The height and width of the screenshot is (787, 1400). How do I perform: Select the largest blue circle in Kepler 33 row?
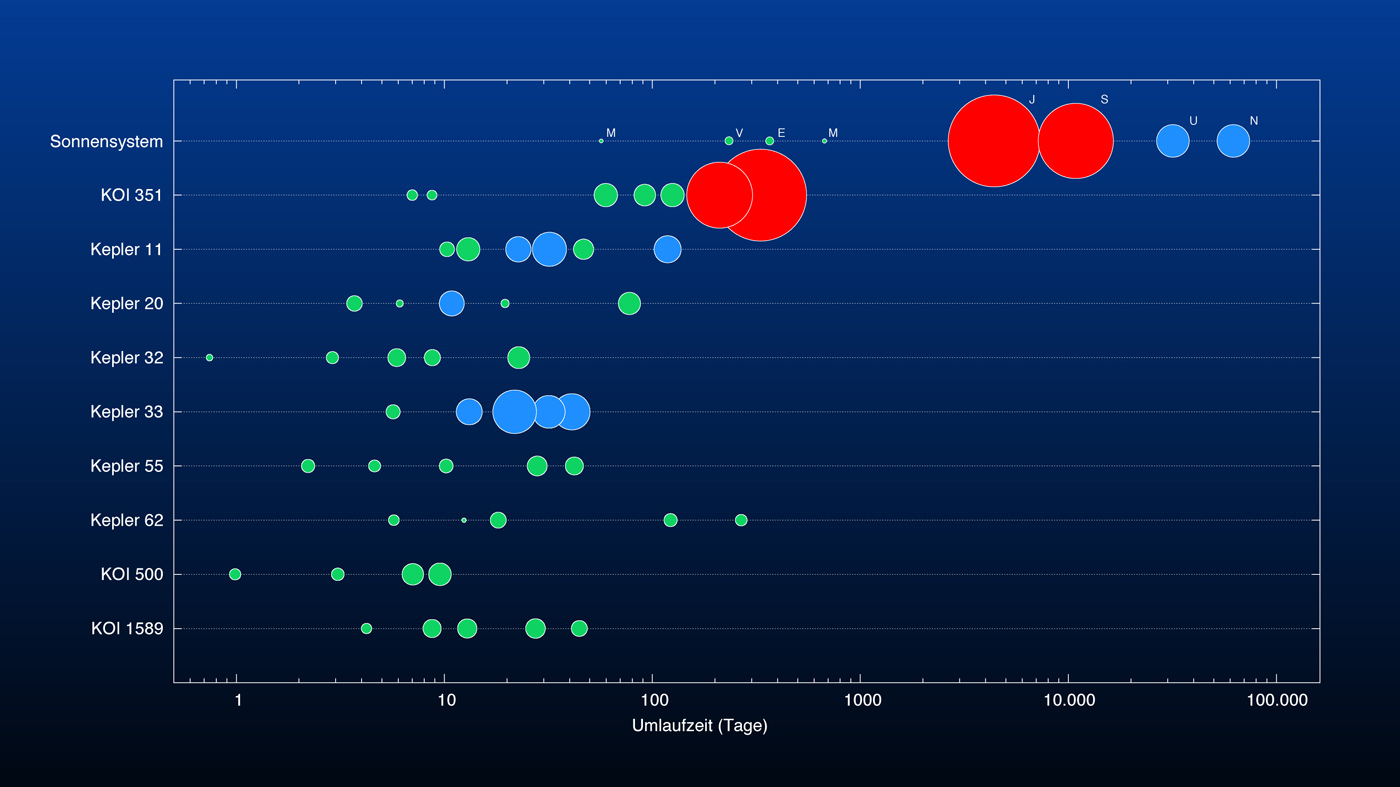coord(514,412)
